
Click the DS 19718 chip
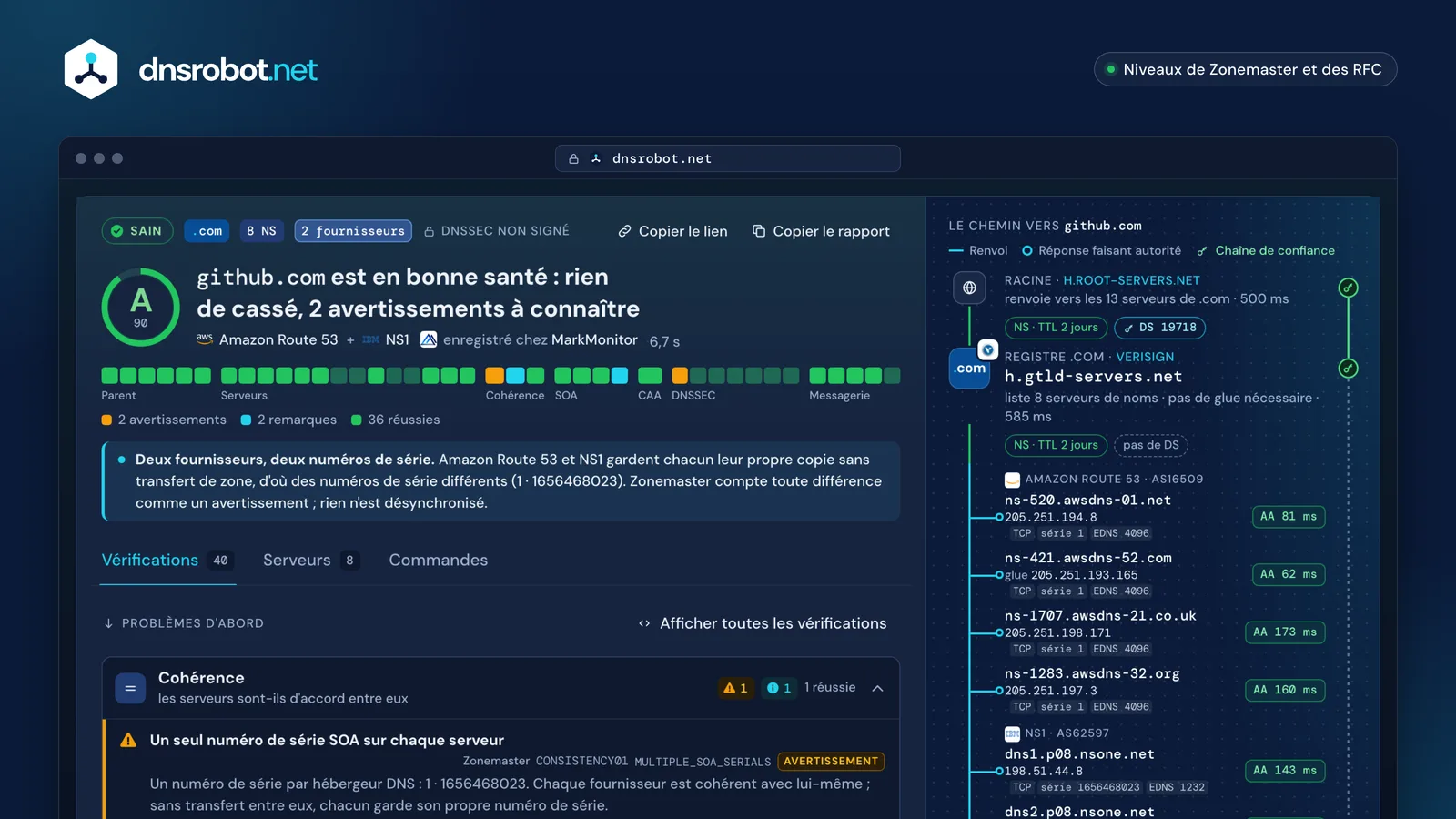point(1159,328)
